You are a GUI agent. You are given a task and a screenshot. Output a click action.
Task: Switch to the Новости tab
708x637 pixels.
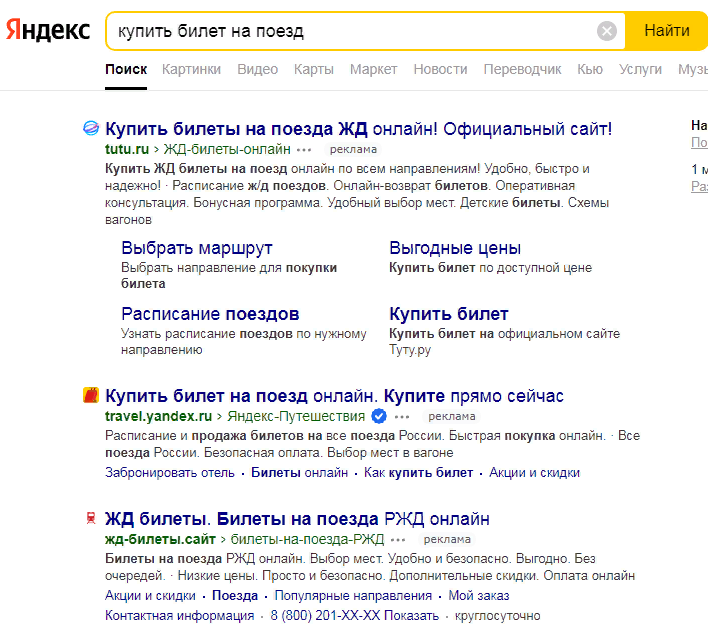pyautogui.click(x=440, y=69)
